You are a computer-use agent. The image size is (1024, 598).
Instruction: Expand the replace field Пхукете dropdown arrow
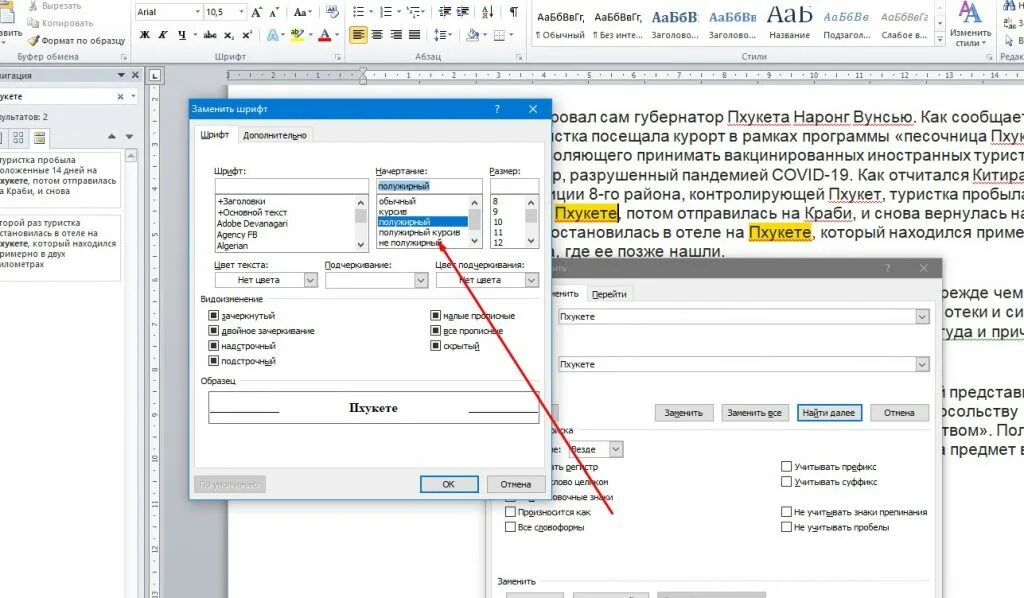[x=921, y=364]
